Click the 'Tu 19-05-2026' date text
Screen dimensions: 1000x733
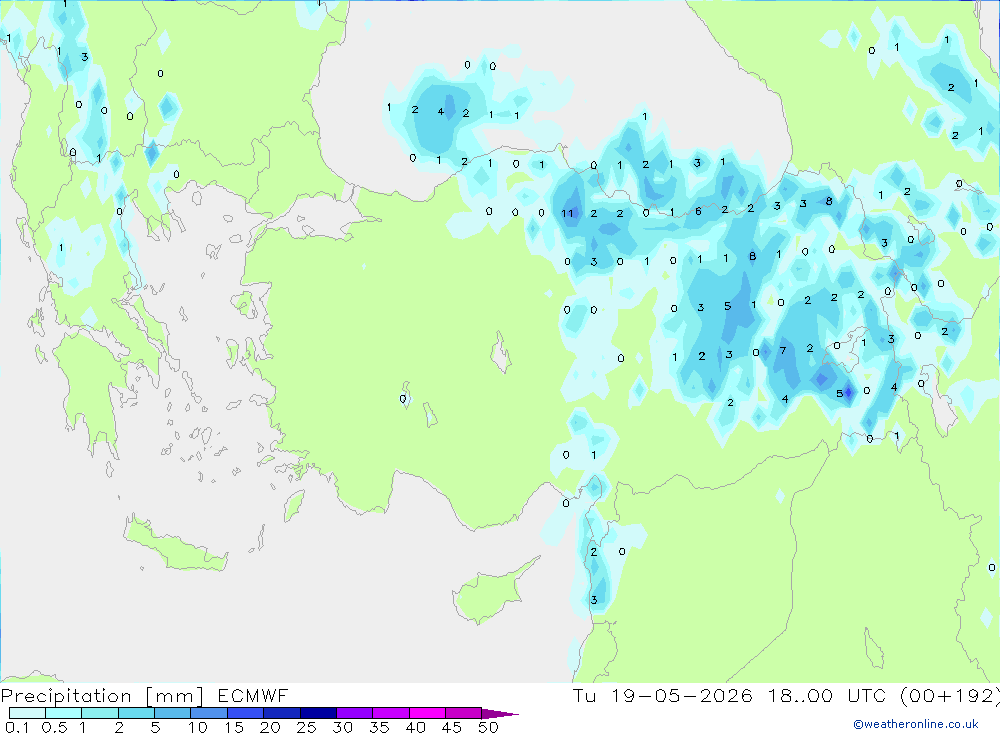(x=662, y=696)
